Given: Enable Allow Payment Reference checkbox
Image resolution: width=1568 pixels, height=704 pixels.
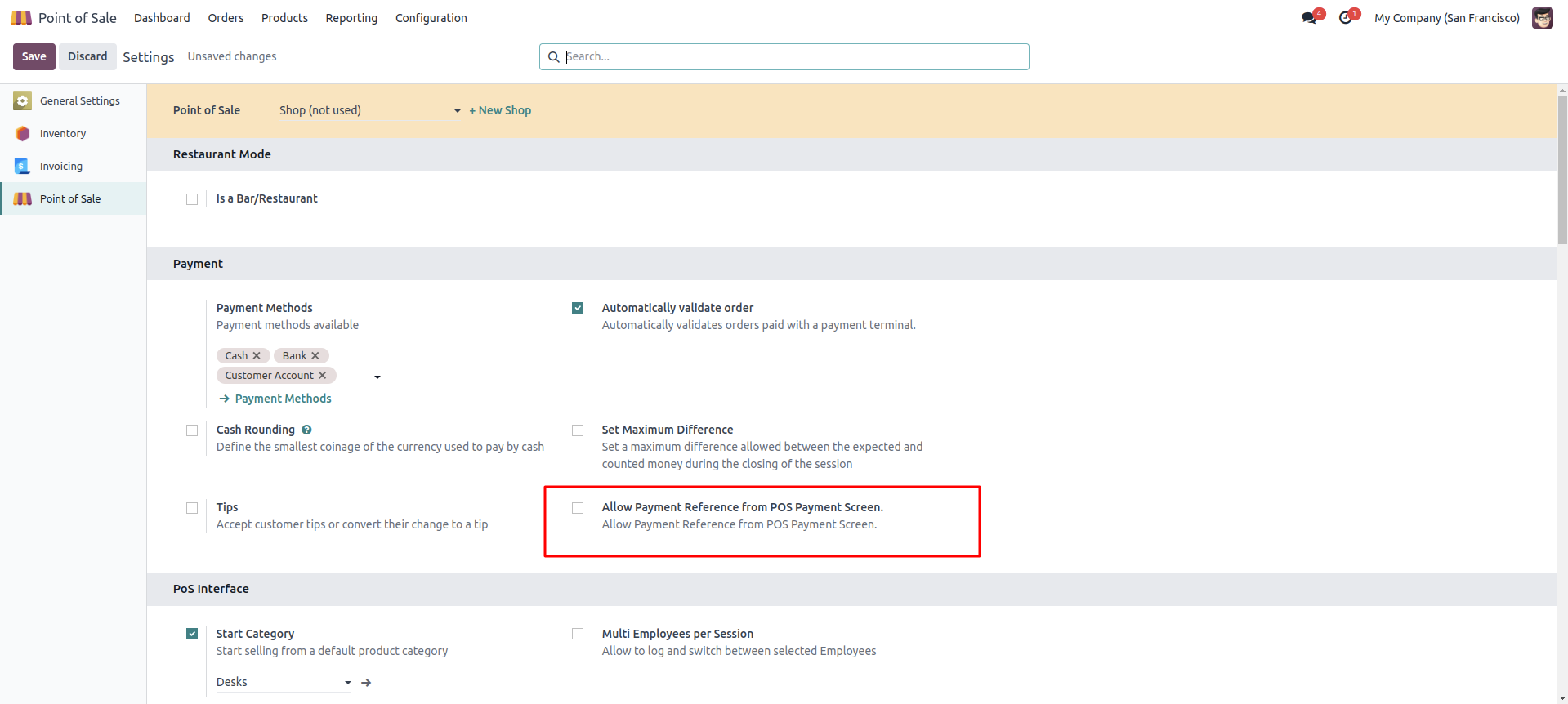Looking at the screenshot, I should pos(578,508).
